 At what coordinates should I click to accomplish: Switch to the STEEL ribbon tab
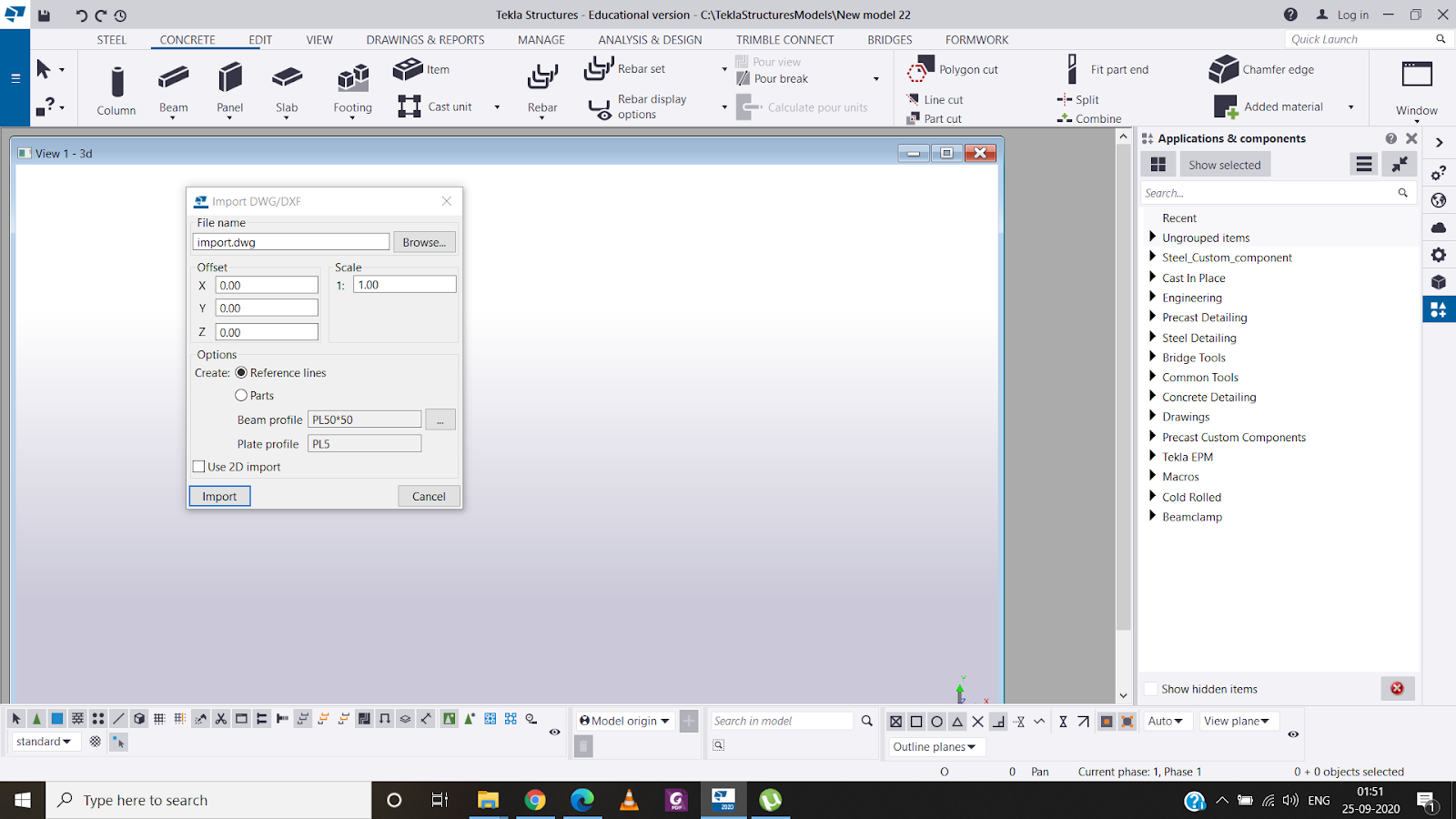click(x=112, y=40)
